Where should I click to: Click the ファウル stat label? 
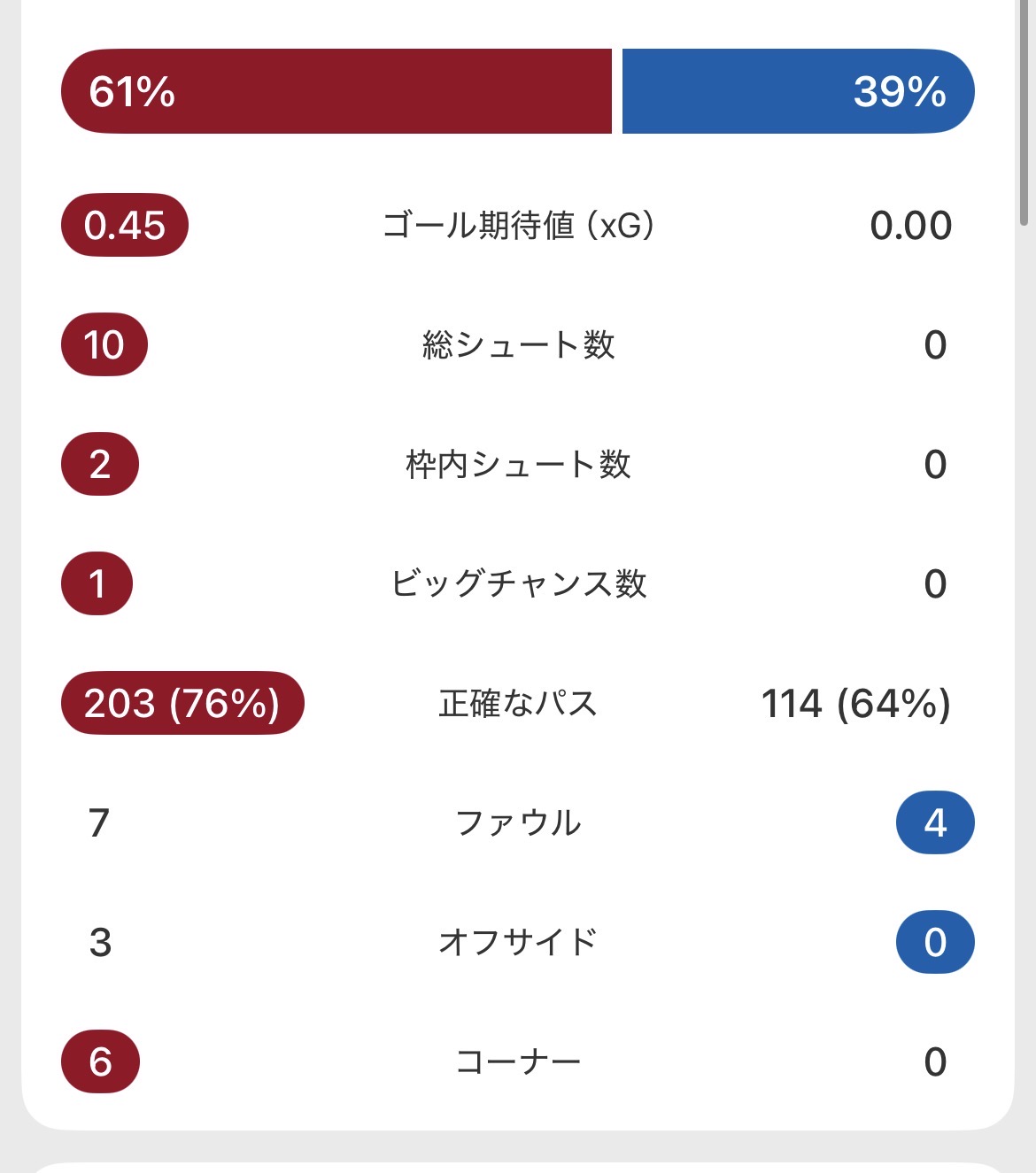coord(518,822)
